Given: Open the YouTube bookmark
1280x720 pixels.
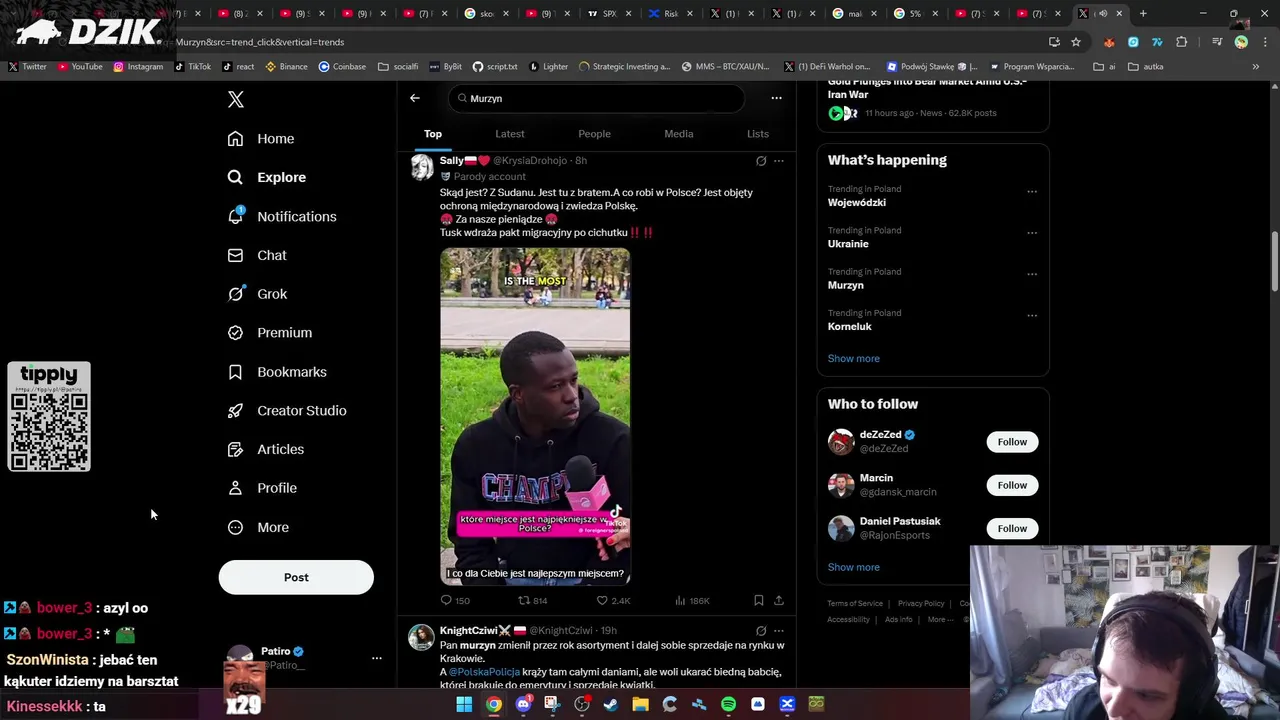Looking at the screenshot, I should [x=80, y=67].
